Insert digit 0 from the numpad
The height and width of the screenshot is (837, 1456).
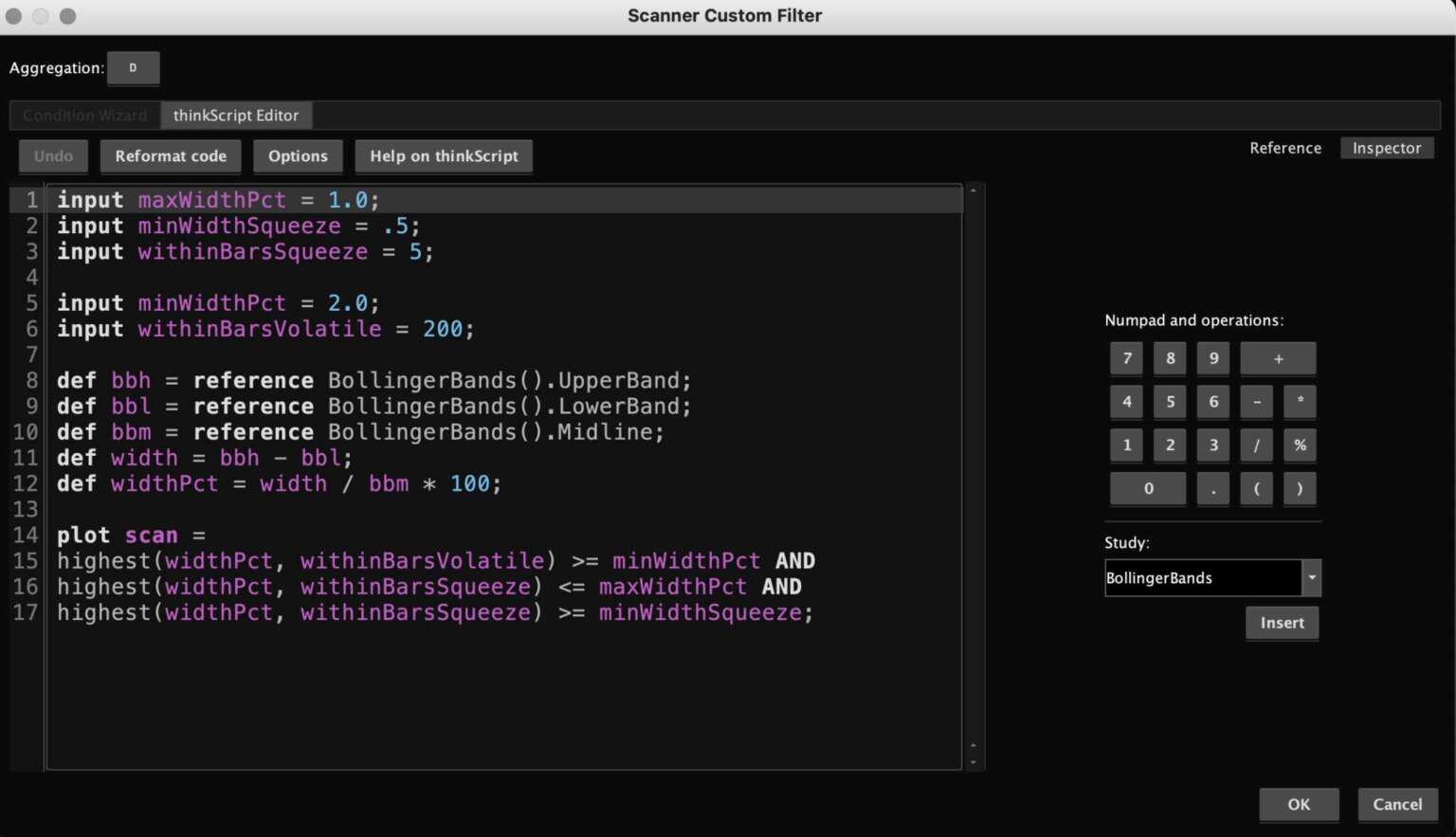(1148, 489)
